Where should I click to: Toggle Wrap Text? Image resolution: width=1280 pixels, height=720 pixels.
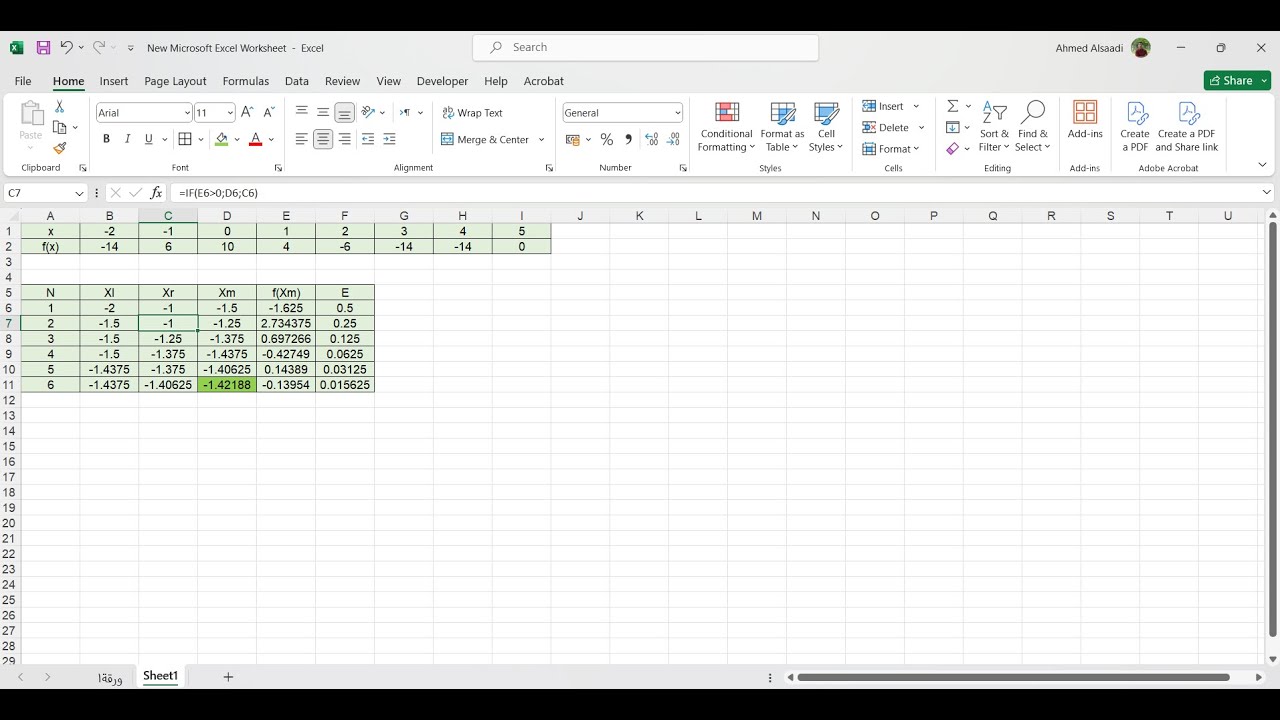coord(472,113)
